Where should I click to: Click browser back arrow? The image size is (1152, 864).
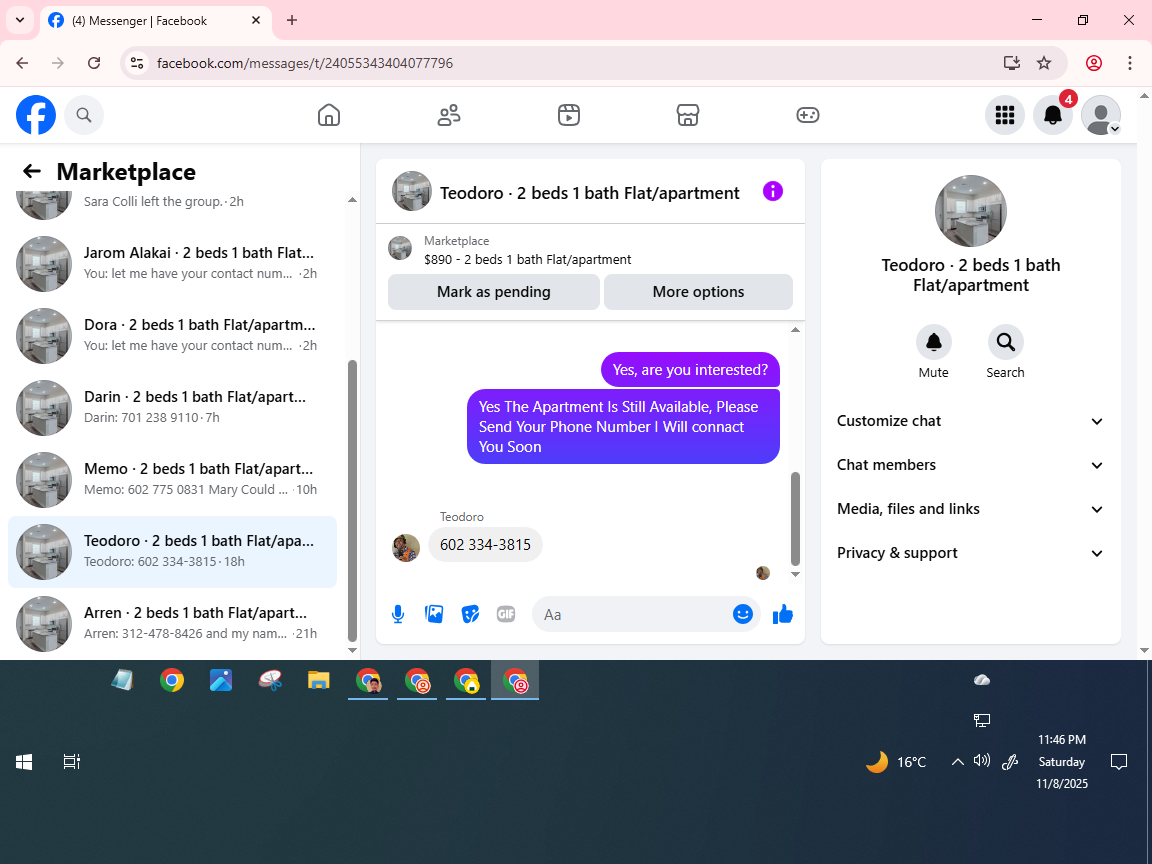pyautogui.click(x=22, y=63)
